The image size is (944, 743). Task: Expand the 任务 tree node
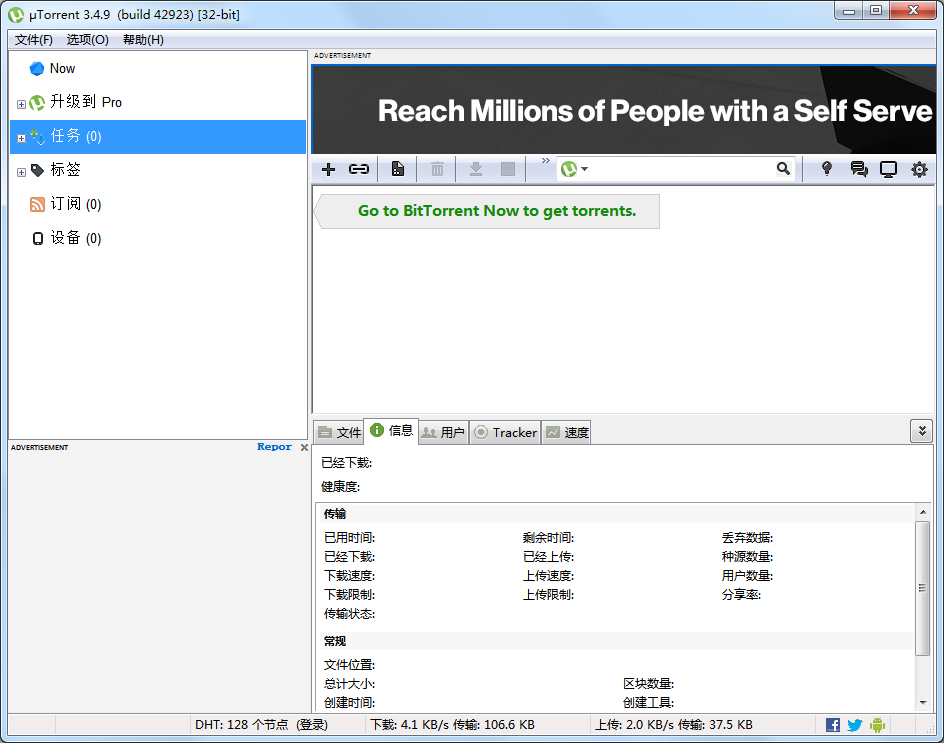point(22,136)
